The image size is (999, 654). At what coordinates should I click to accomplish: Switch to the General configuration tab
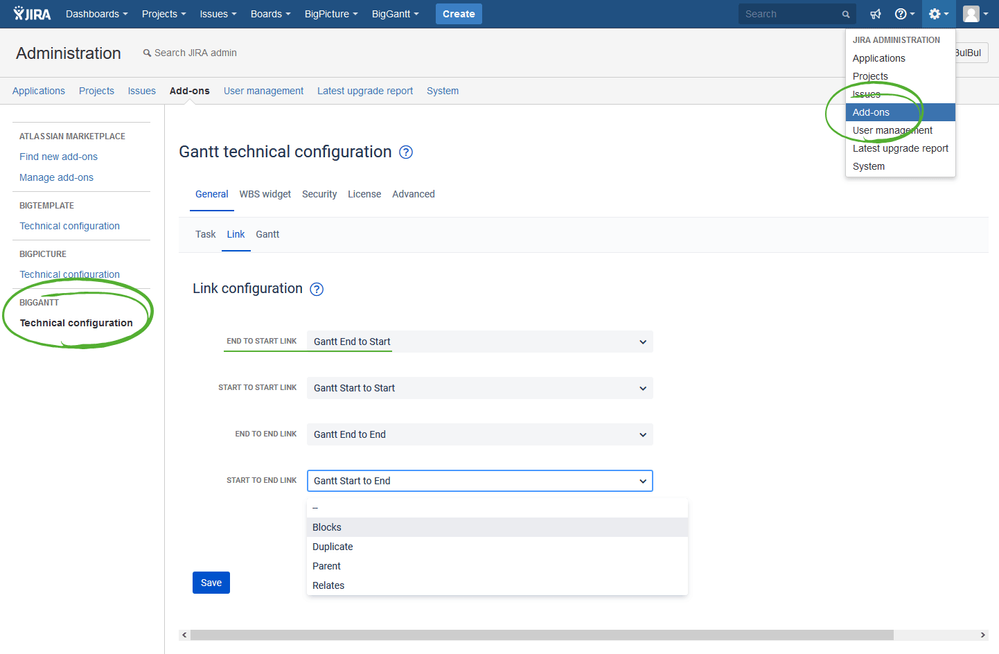coord(212,194)
